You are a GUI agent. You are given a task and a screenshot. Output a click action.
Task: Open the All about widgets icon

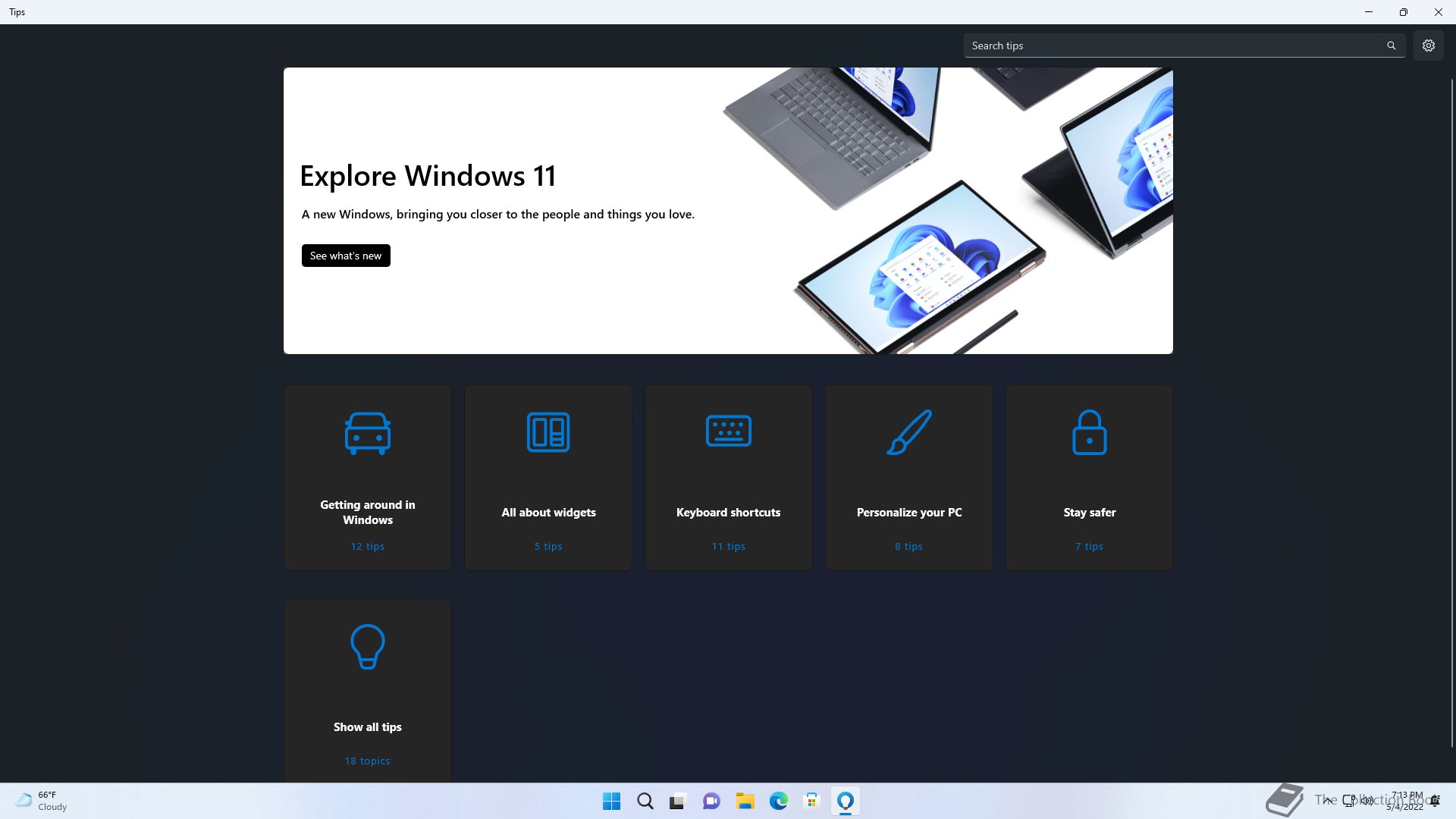click(x=548, y=432)
